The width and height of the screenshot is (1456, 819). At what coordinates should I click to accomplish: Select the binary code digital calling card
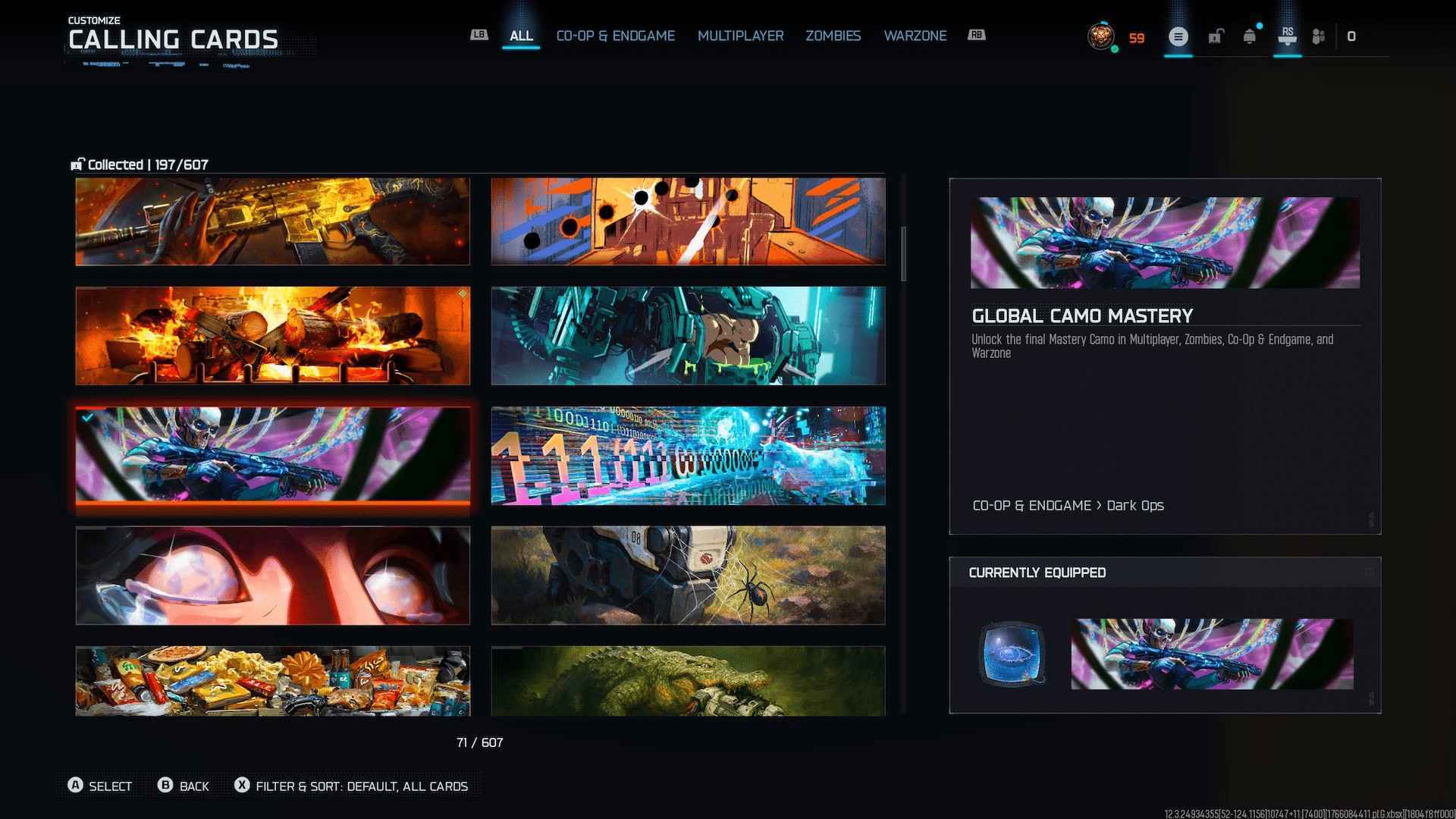(x=689, y=456)
